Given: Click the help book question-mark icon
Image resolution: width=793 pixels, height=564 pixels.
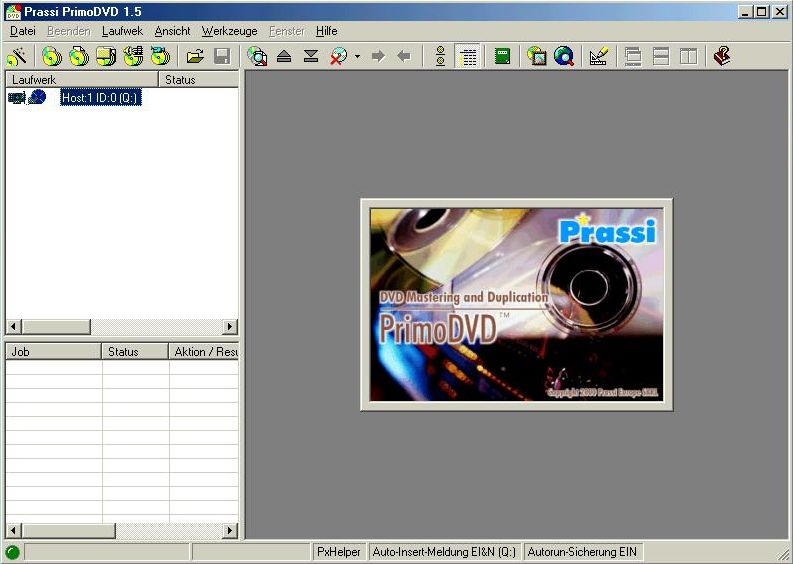Looking at the screenshot, I should coord(722,56).
